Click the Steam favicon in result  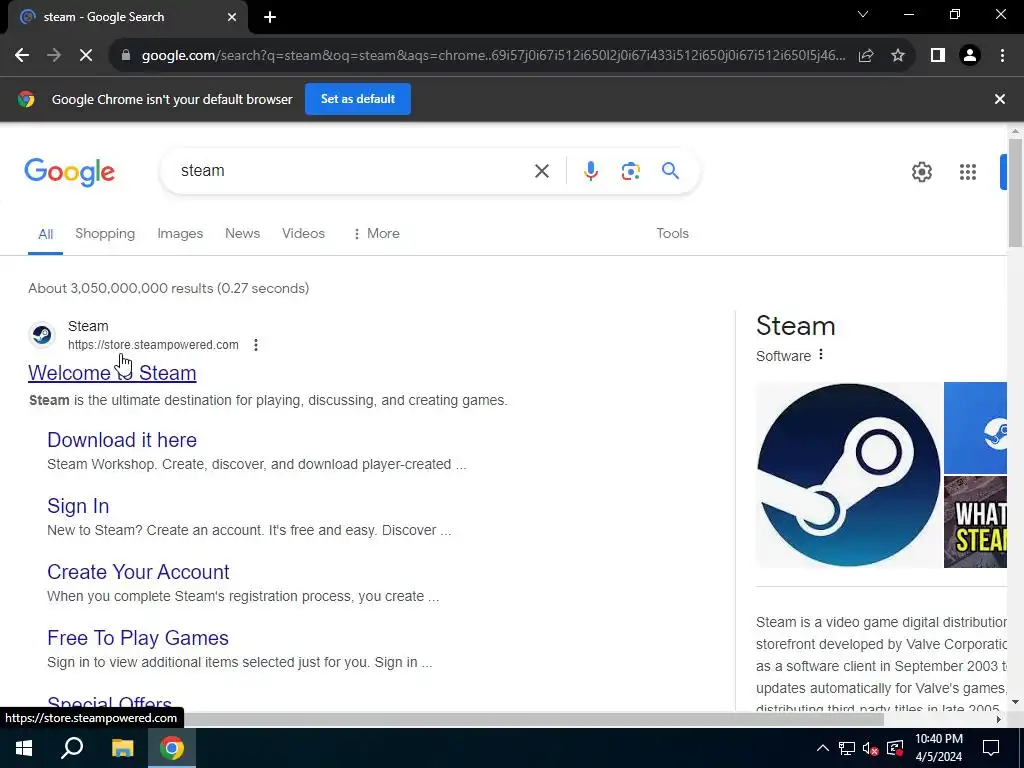click(x=42, y=335)
